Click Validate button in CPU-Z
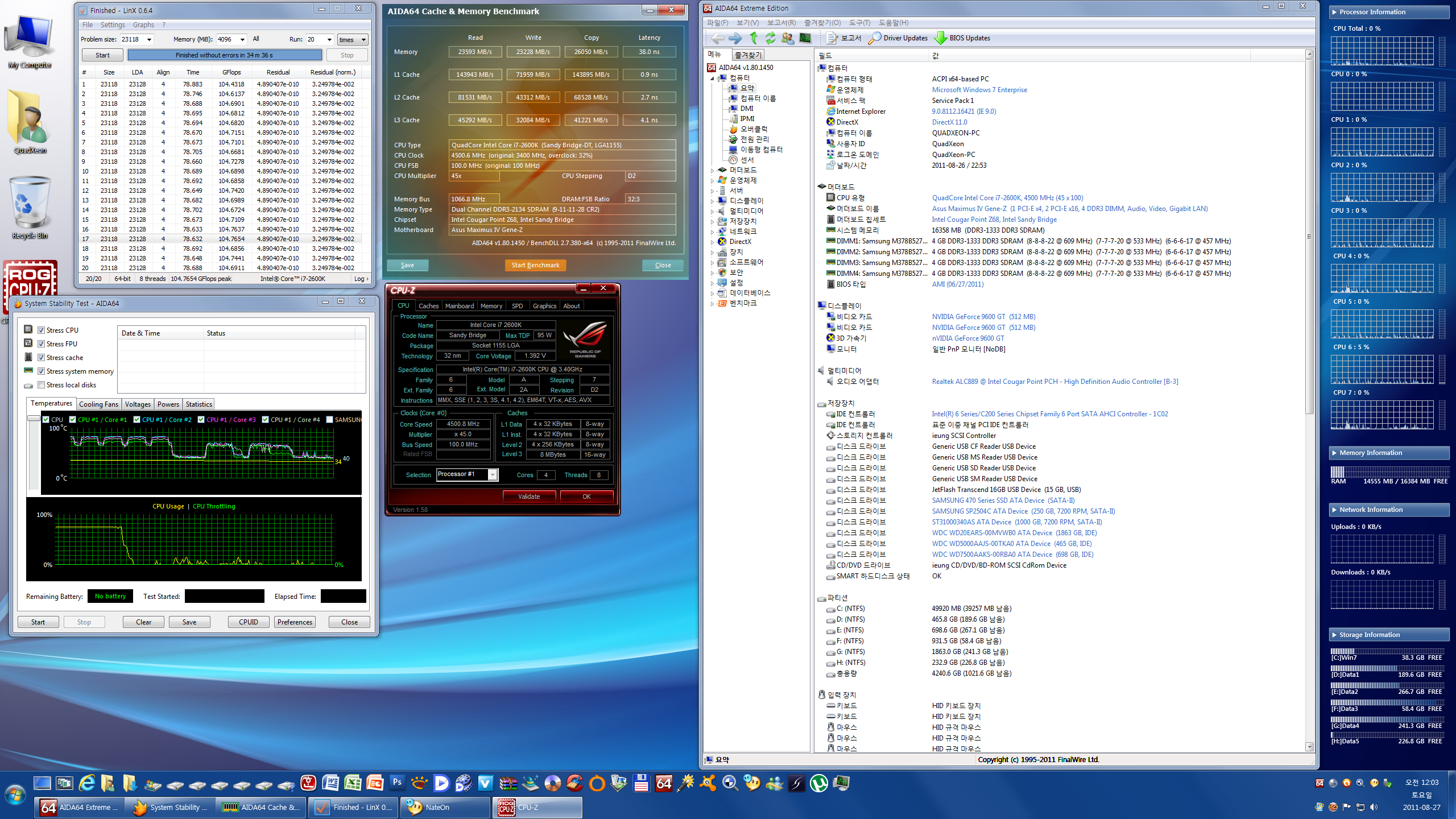The width and height of the screenshot is (1456, 819). (x=529, y=497)
